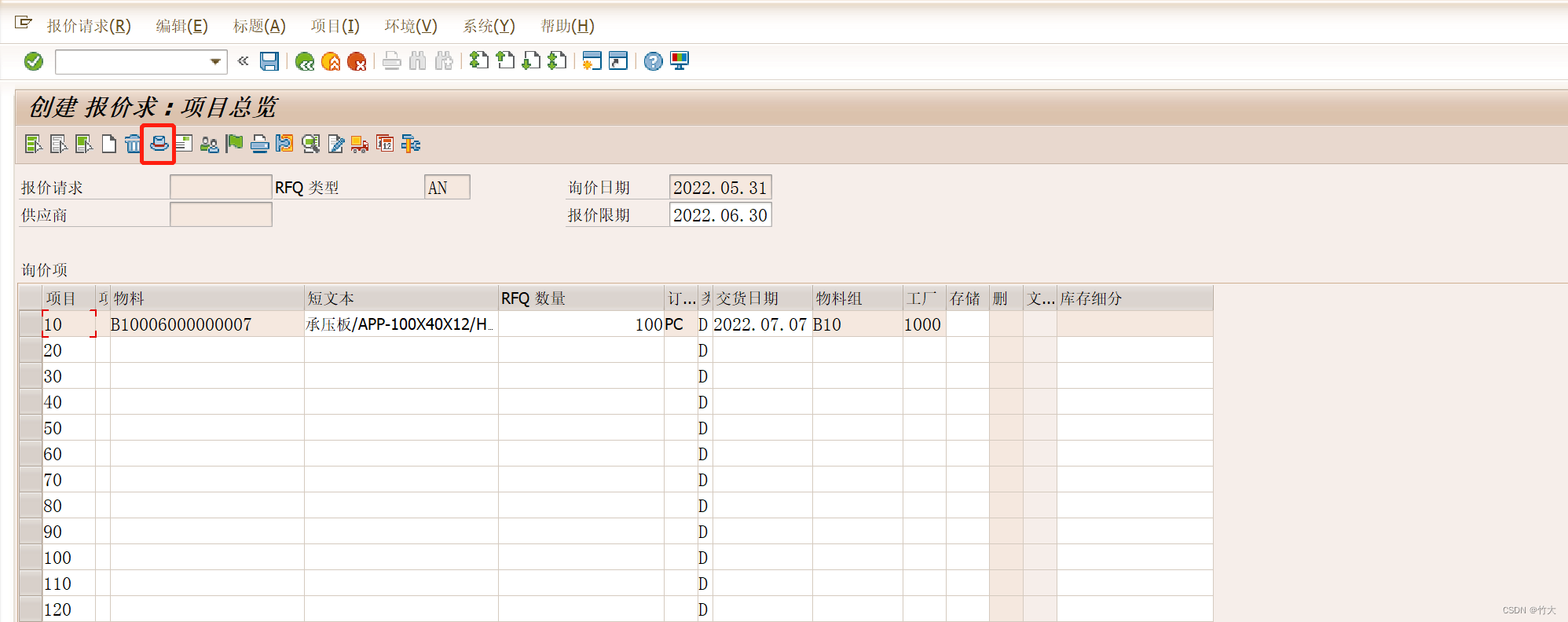This screenshot has width=1568, height=622.
Task: Select row 10 using its row selector button
Action: pos(31,324)
